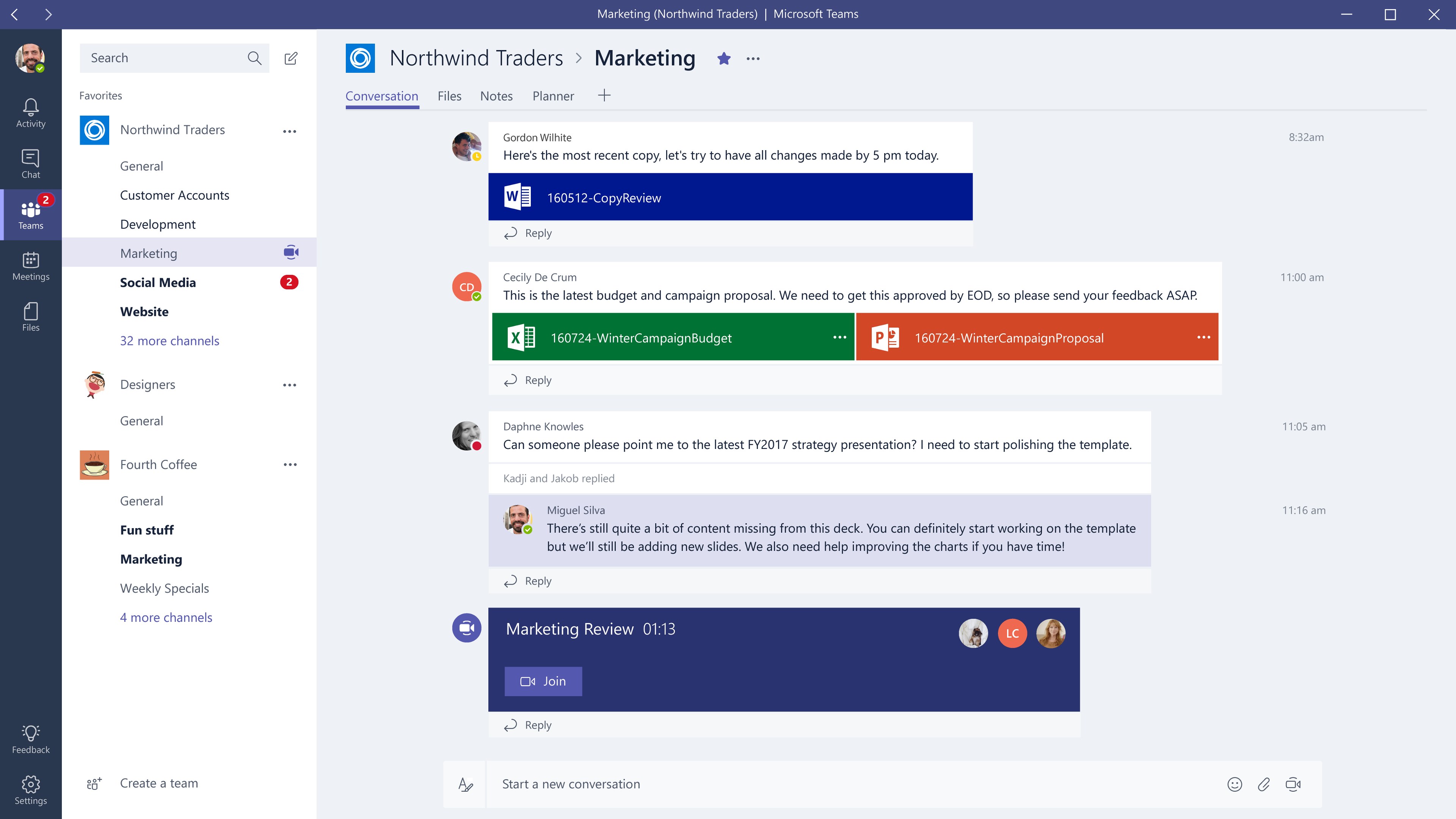Compose a new chat
The image size is (1456, 819).
point(290,58)
